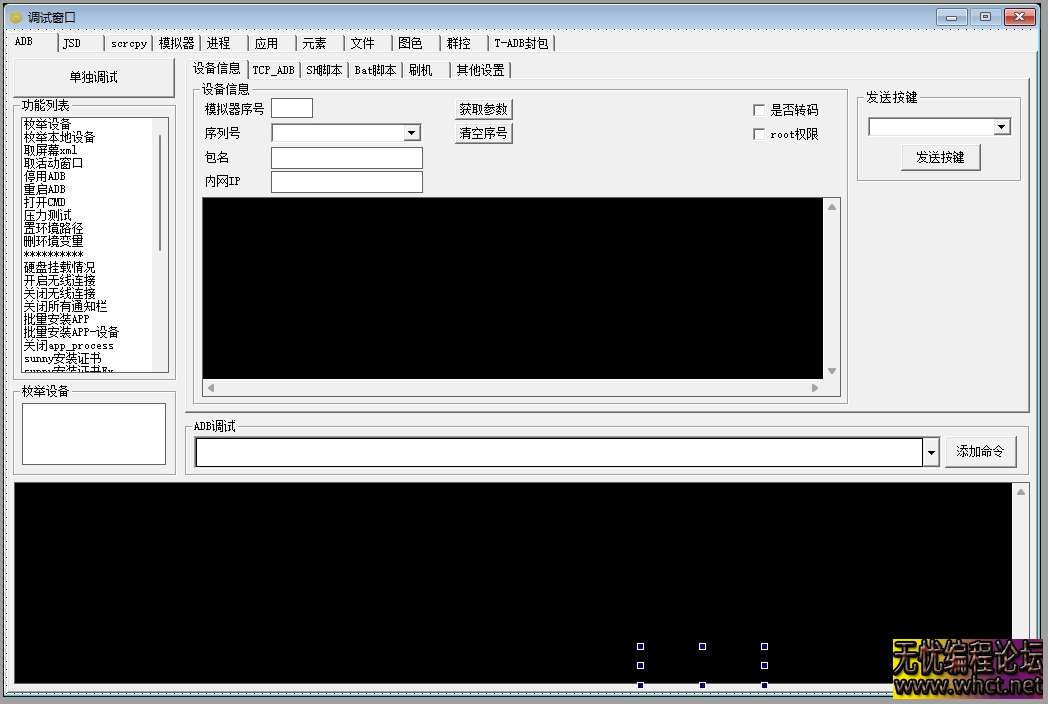
Task: Switch to the 图色 tab
Action: [x=411, y=43]
